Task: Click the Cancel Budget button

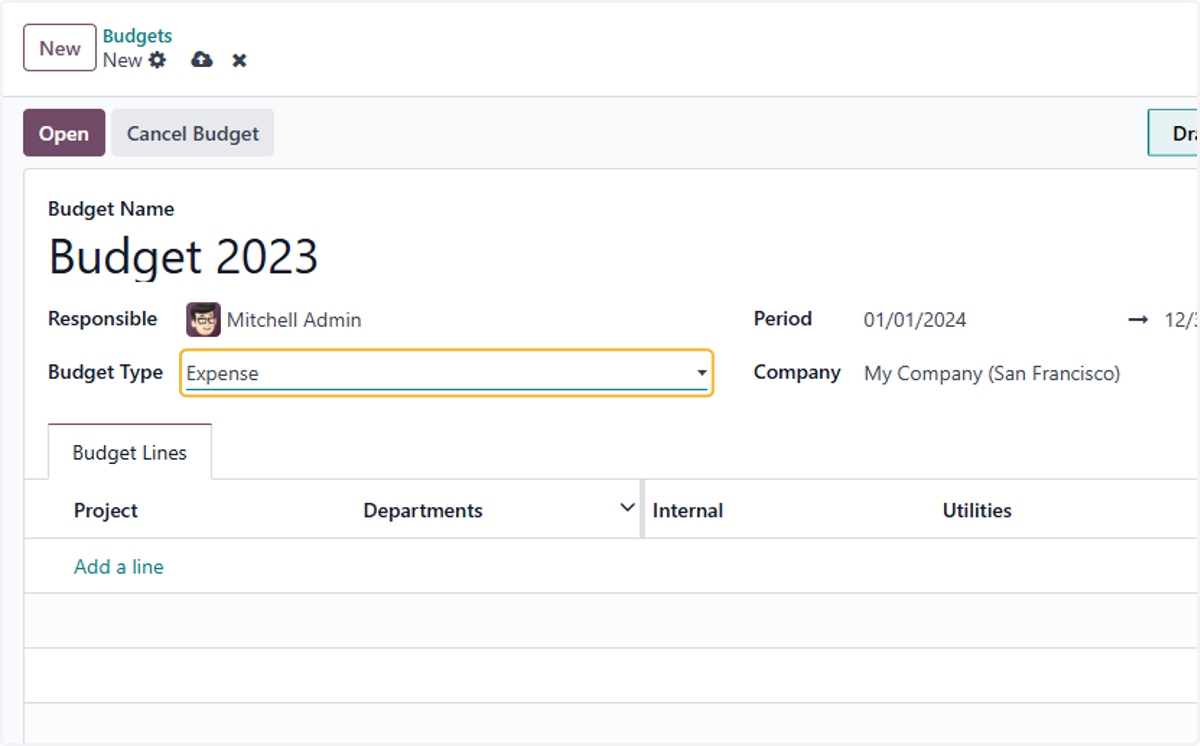Action: click(192, 133)
